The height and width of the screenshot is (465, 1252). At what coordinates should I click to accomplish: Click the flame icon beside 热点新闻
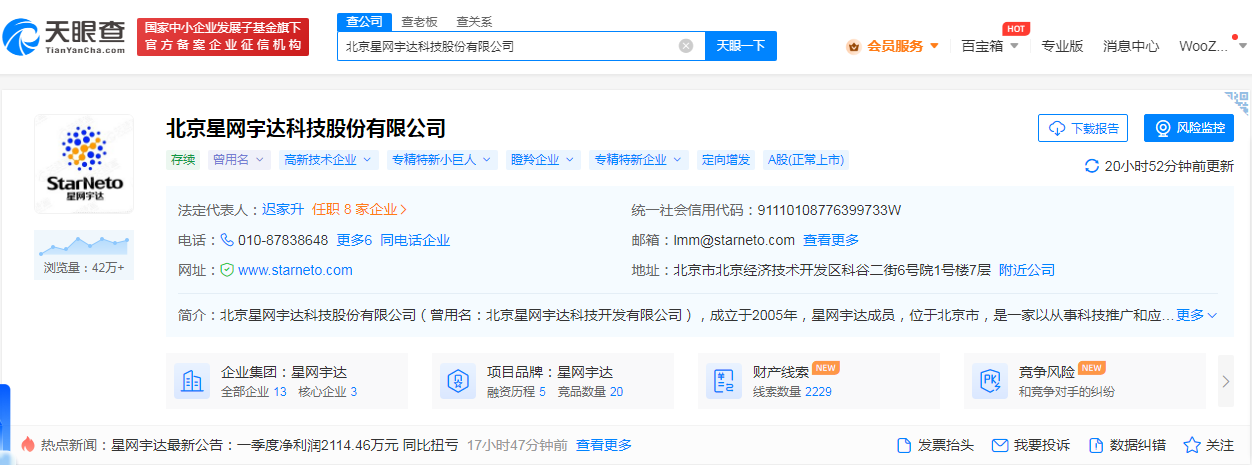click(x=28, y=445)
